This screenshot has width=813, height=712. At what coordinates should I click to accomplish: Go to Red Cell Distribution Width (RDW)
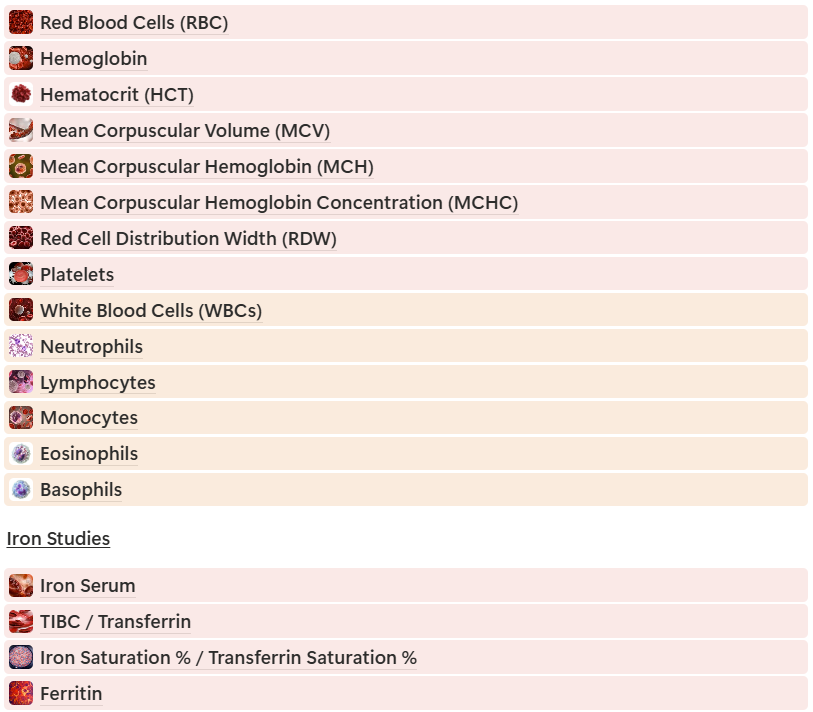point(189,239)
